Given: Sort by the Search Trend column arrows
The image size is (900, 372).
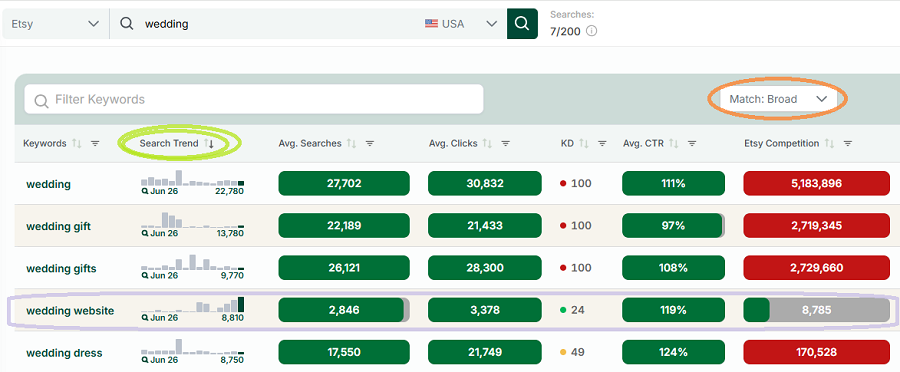Looking at the screenshot, I should [208, 144].
